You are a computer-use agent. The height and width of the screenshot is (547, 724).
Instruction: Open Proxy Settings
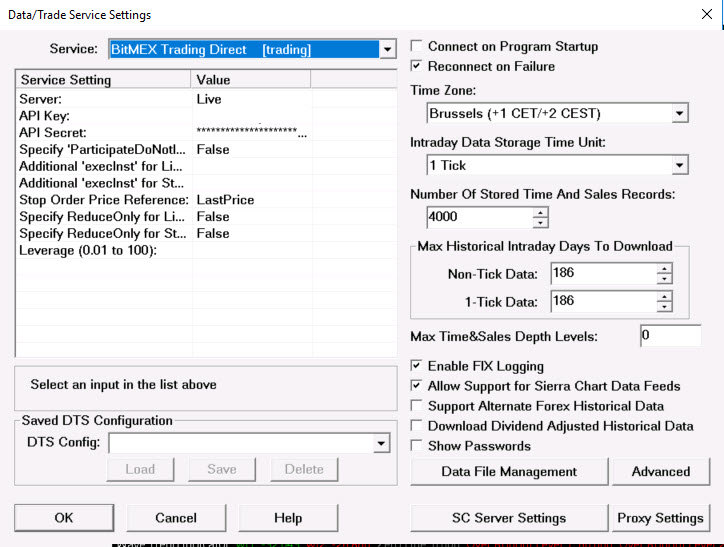click(660, 518)
